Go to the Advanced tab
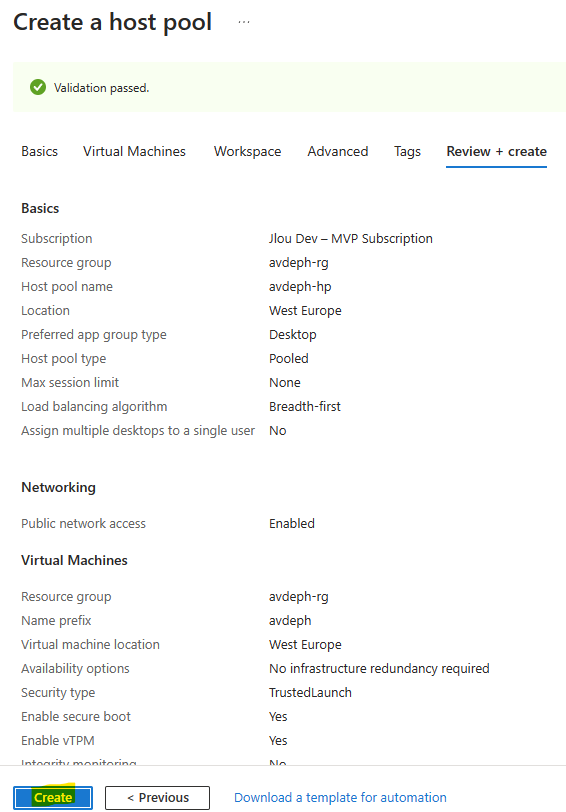The width and height of the screenshot is (566, 812). coord(338,151)
